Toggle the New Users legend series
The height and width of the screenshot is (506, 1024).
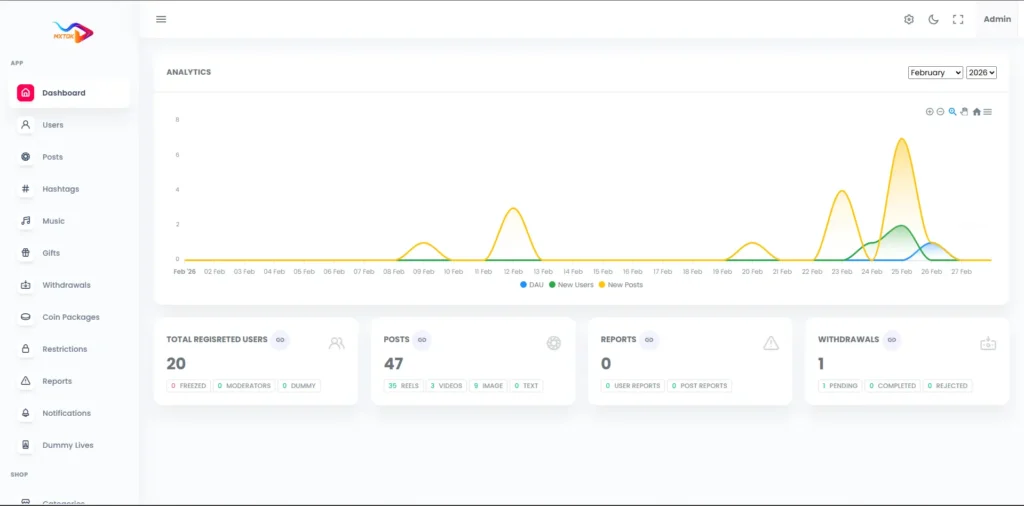[571, 285]
